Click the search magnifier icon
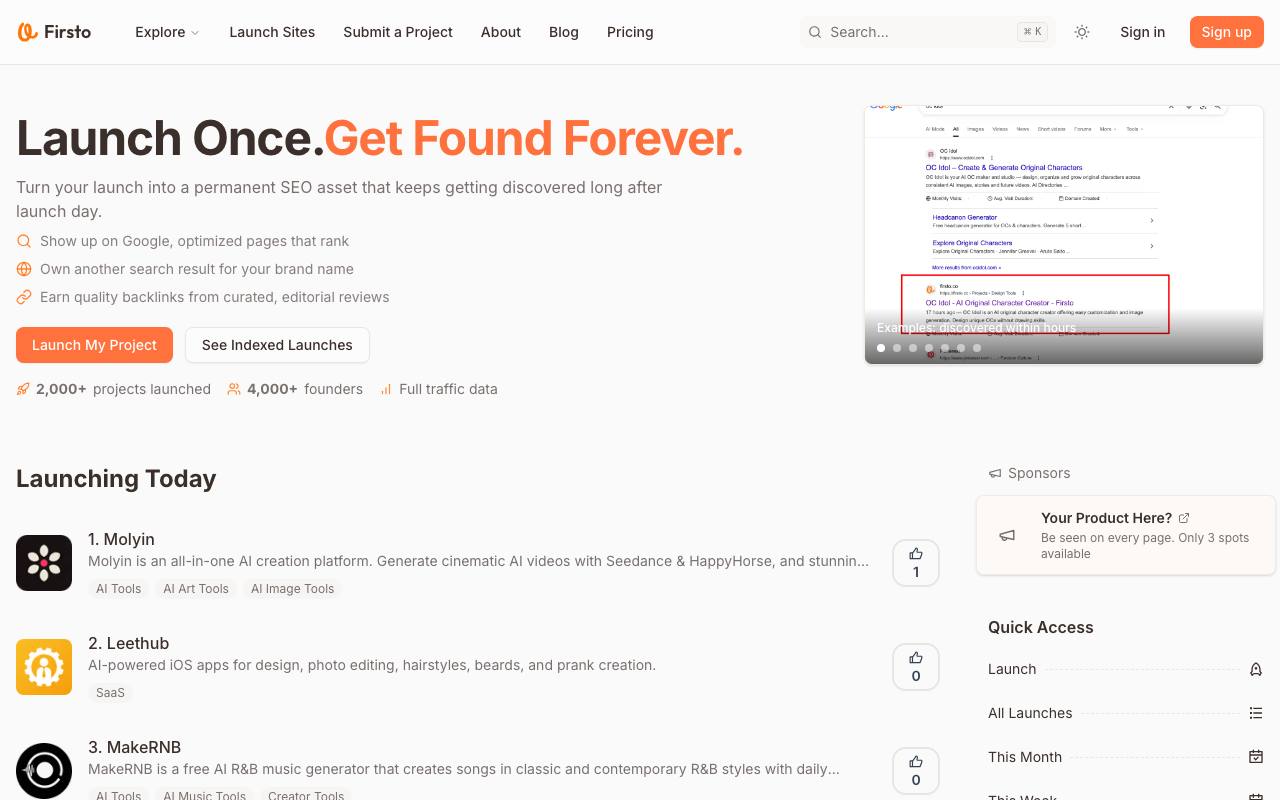Screen dimensions: 1280x800 tap(815, 32)
